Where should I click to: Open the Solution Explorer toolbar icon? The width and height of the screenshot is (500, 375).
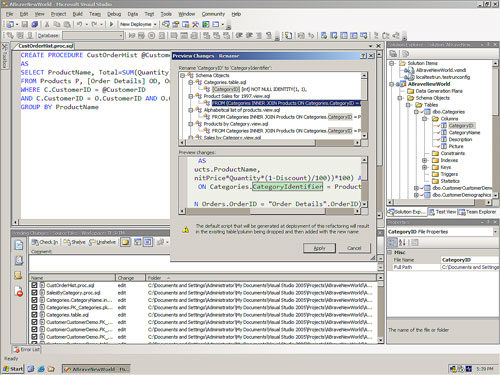(165, 24)
